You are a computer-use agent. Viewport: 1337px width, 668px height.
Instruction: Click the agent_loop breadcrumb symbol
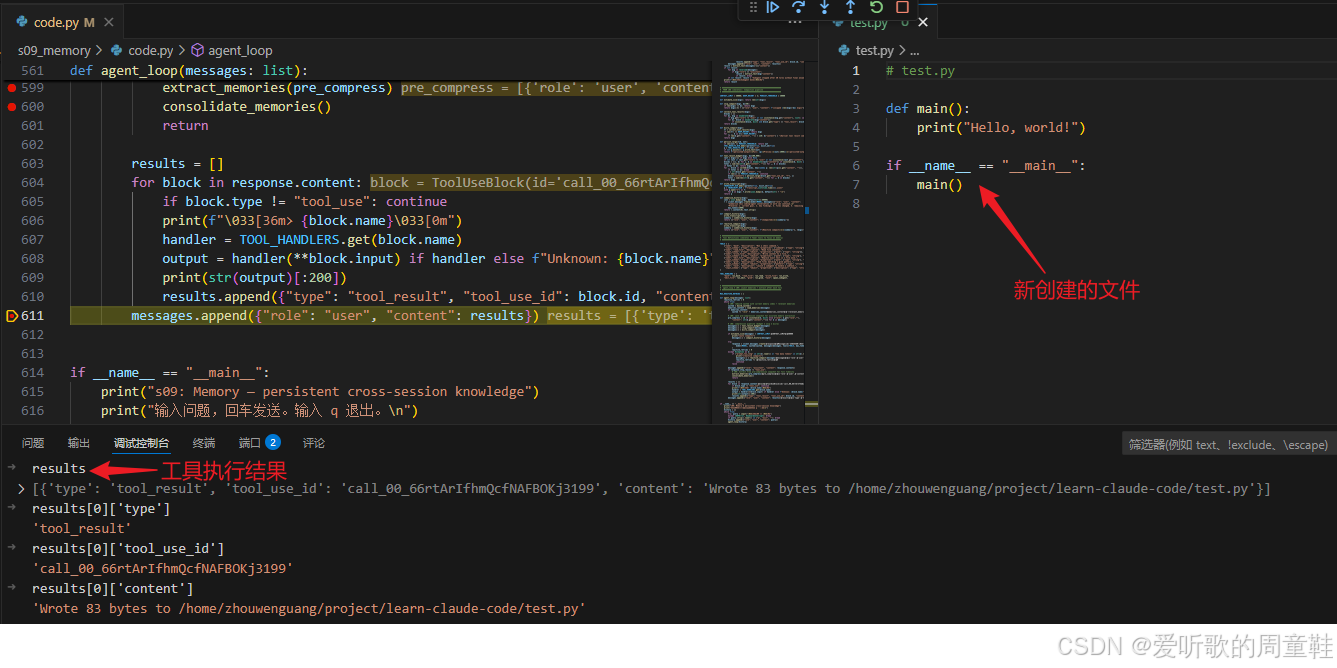click(x=240, y=50)
